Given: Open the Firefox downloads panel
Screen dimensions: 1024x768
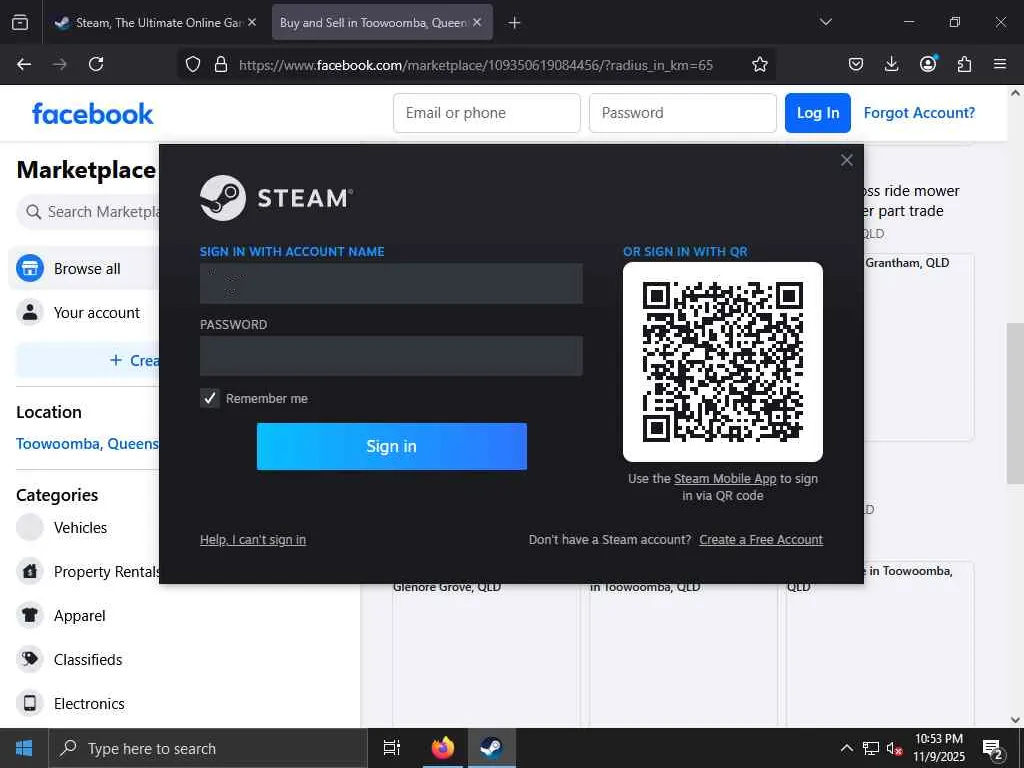Looking at the screenshot, I should pyautogui.click(x=891, y=64).
